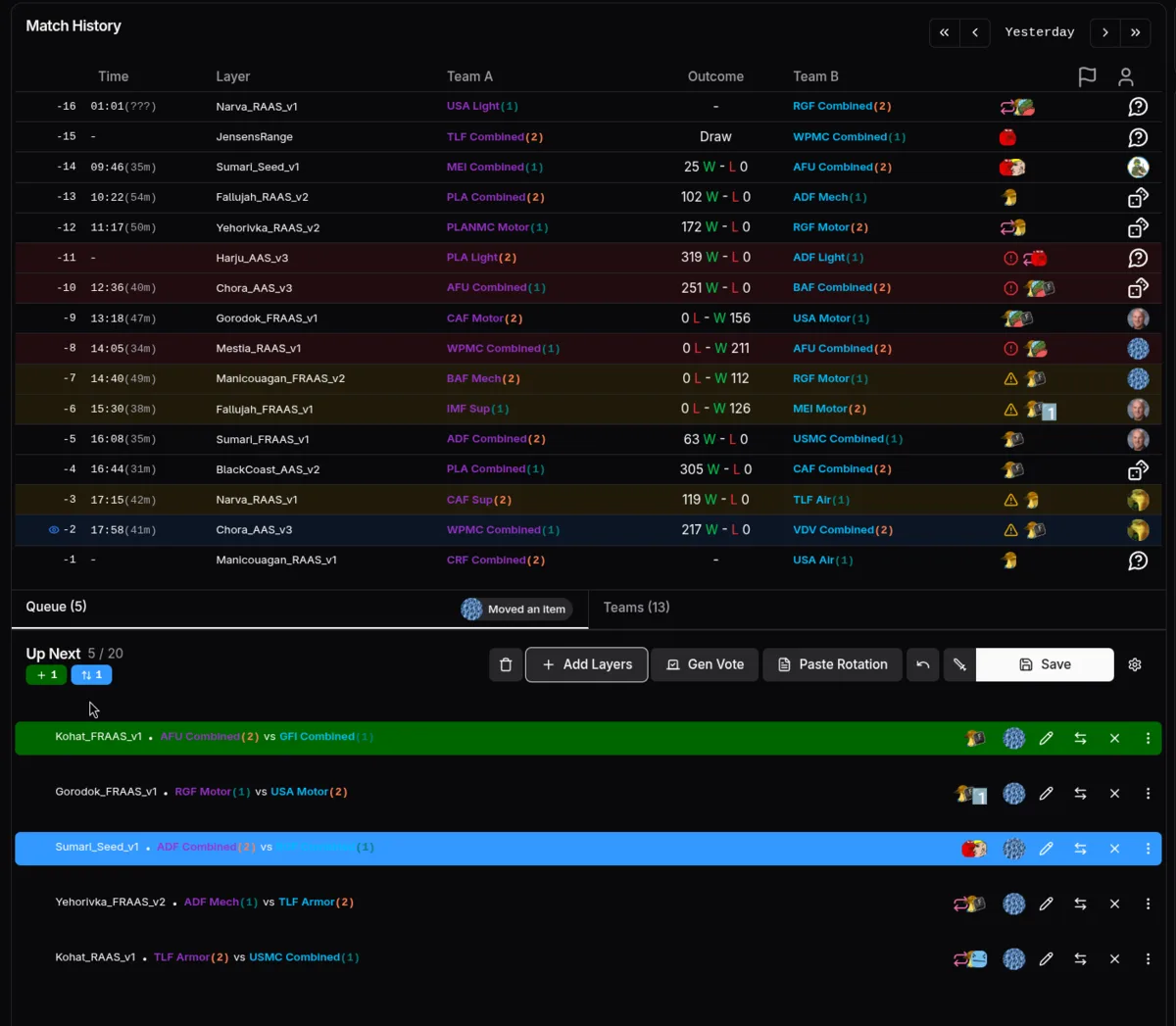The height and width of the screenshot is (1026, 1176).
Task: Click BlackCoast_AAS_v2 layer cell
Action: (268, 469)
